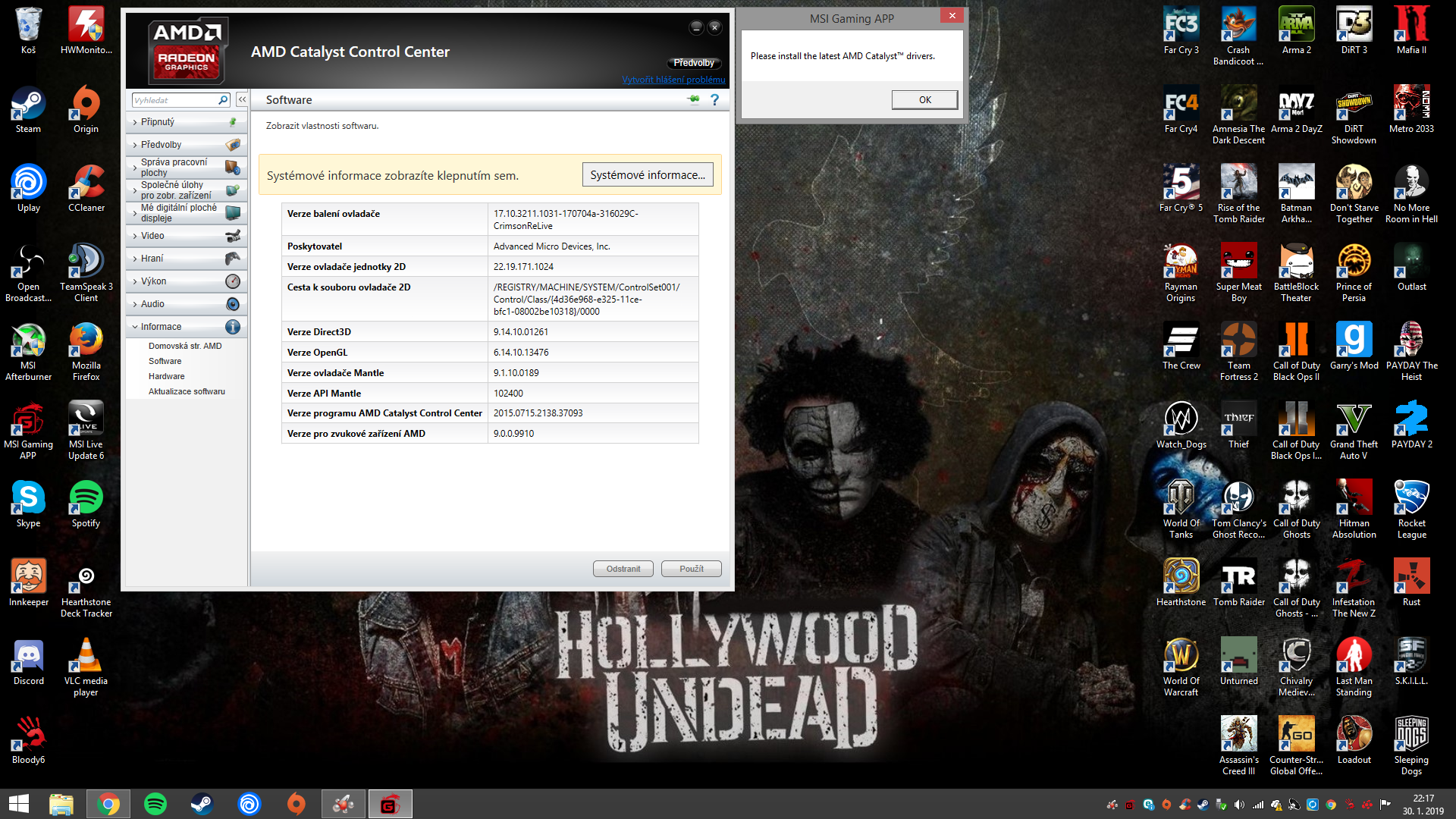1456x819 pixels.
Task: Expand Mé digitální ploché displeje
Action: pyautogui.click(x=187, y=213)
